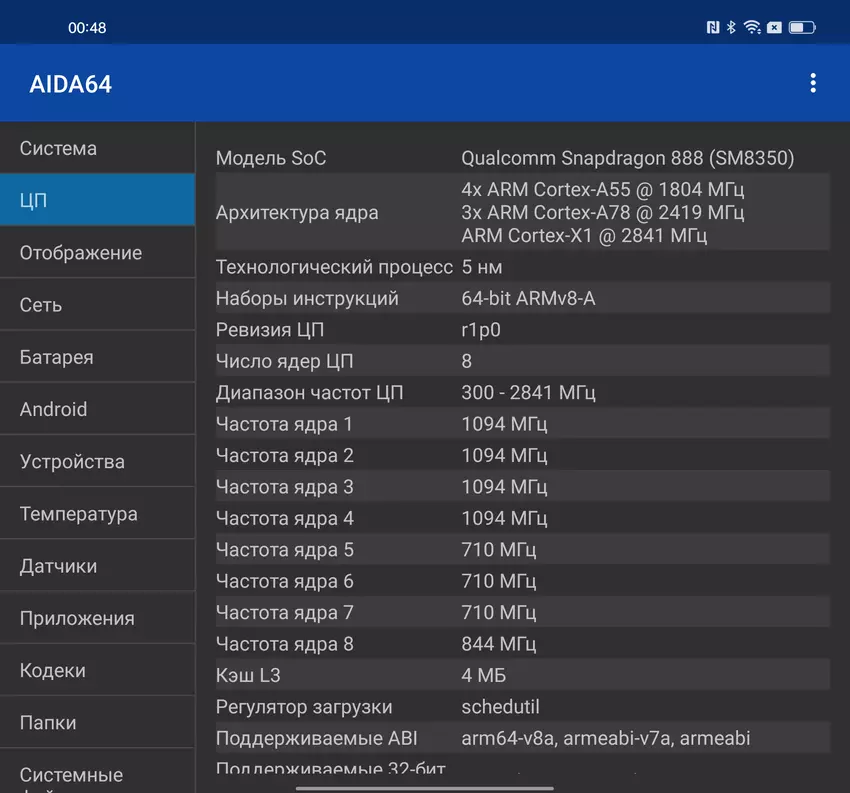
Task: Select the Датчики sidebar item
Action: point(97,566)
